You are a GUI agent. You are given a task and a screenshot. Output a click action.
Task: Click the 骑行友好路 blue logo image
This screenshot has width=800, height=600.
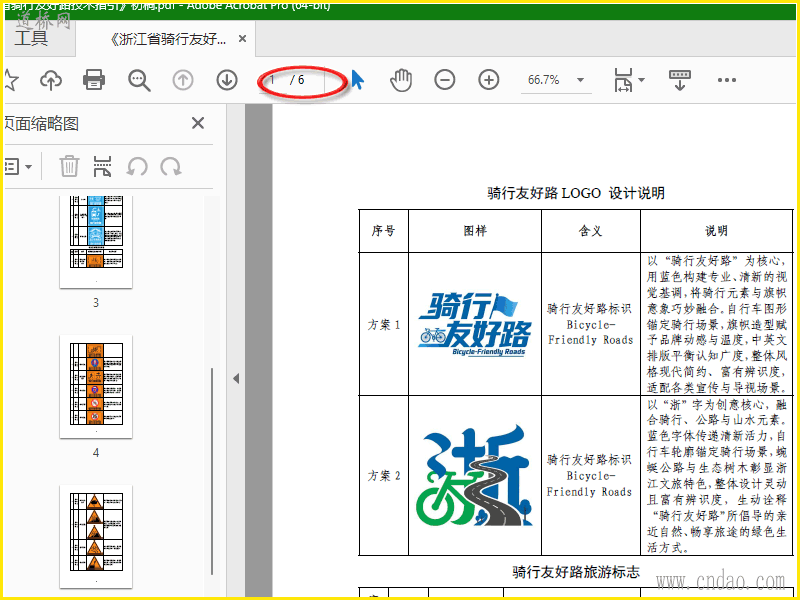(474, 324)
